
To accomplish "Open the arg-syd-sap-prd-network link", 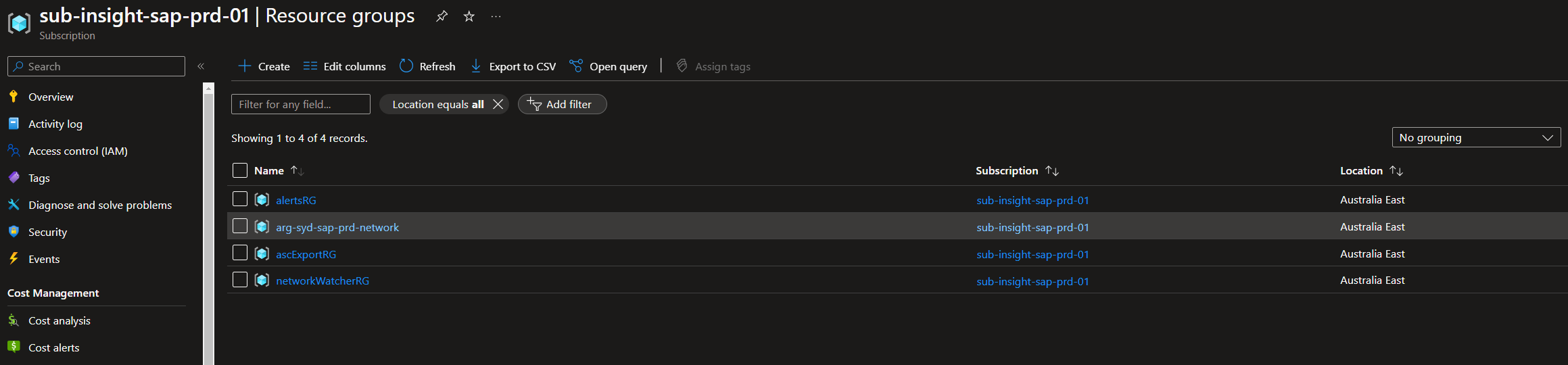I will [x=337, y=227].
